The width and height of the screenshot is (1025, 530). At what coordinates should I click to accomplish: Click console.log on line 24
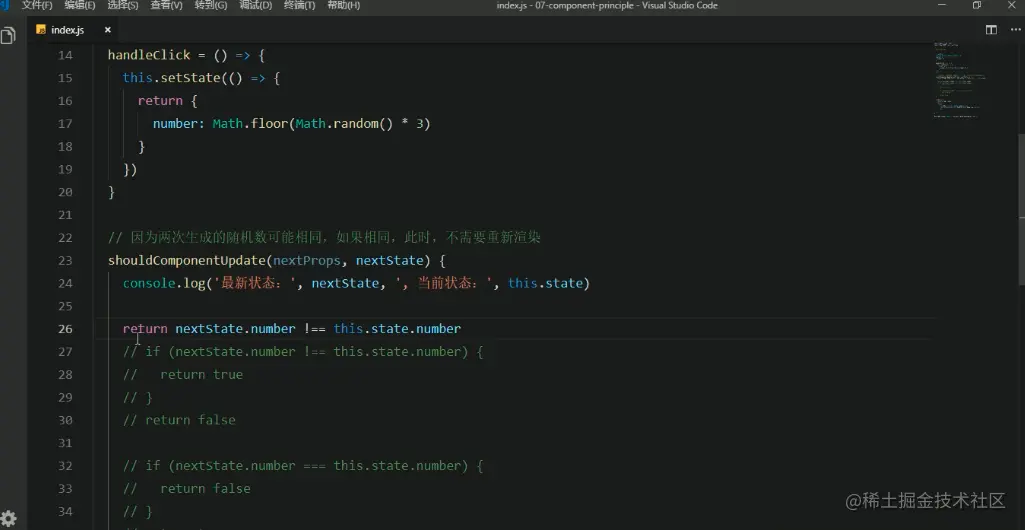164,283
